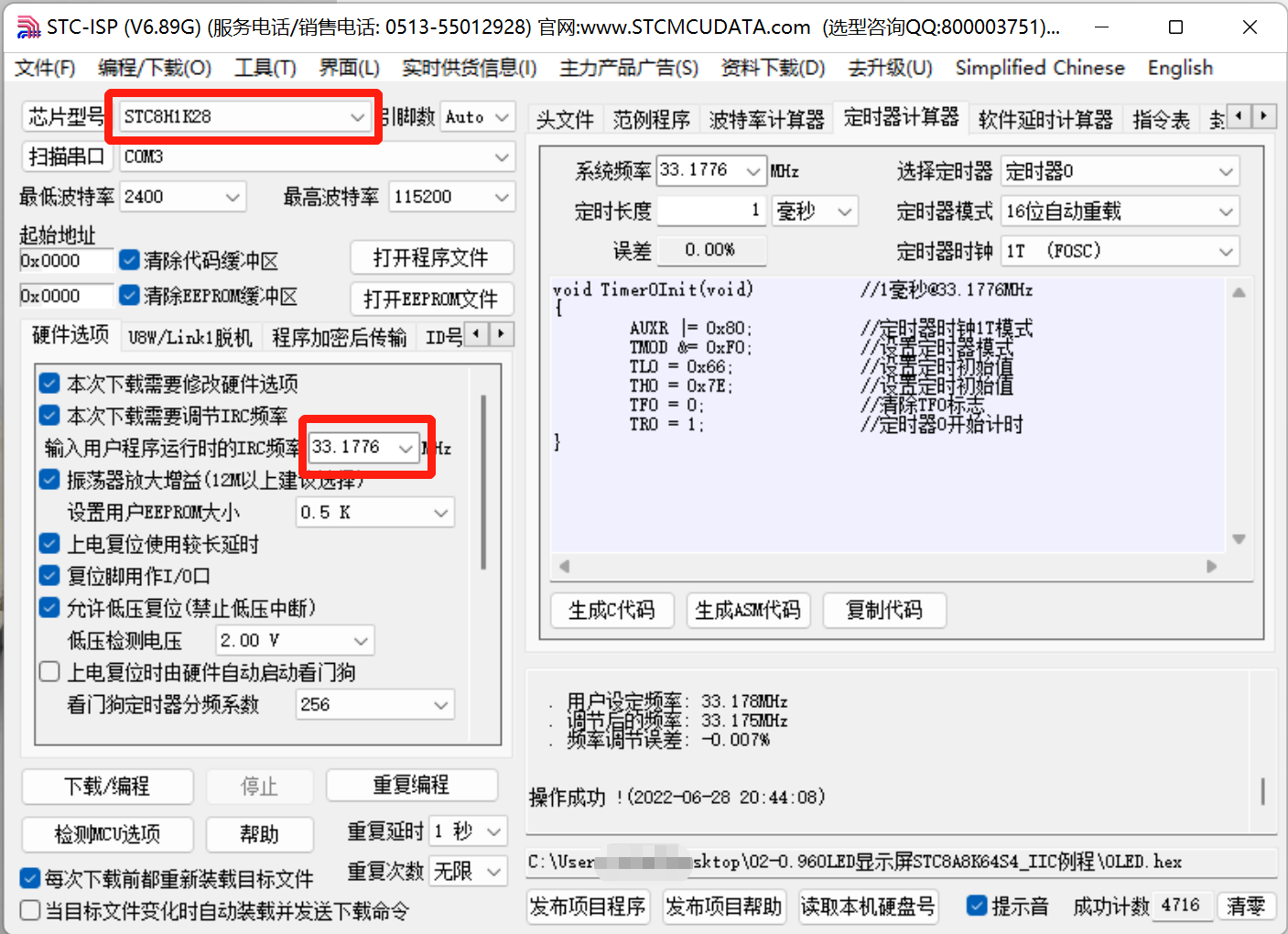Click 定时长度 input field

coord(711,212)
